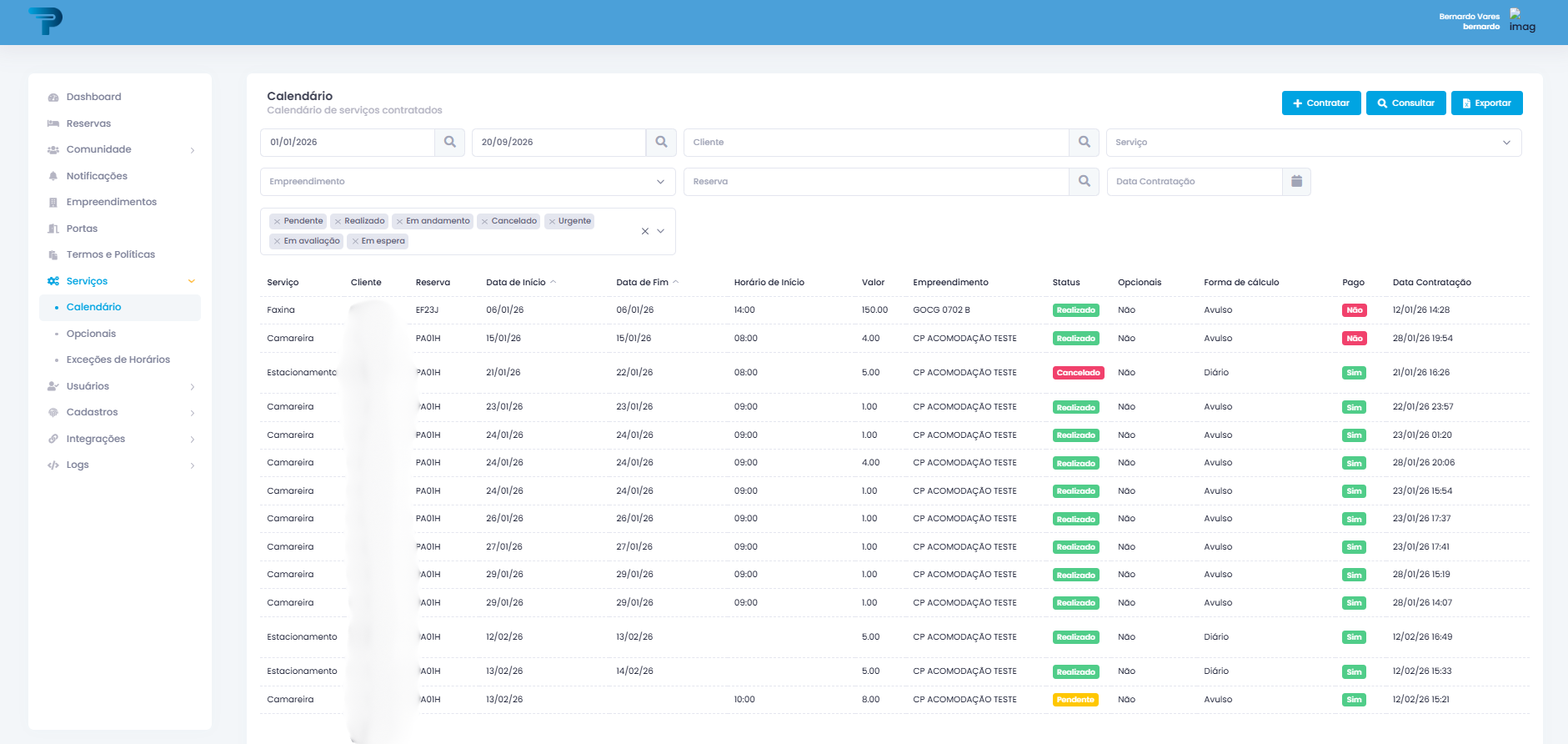This screenshot has width=1568, height=744.
Task: Click the P logo in header
Action: pyautogui.click(x=46, y=21)
